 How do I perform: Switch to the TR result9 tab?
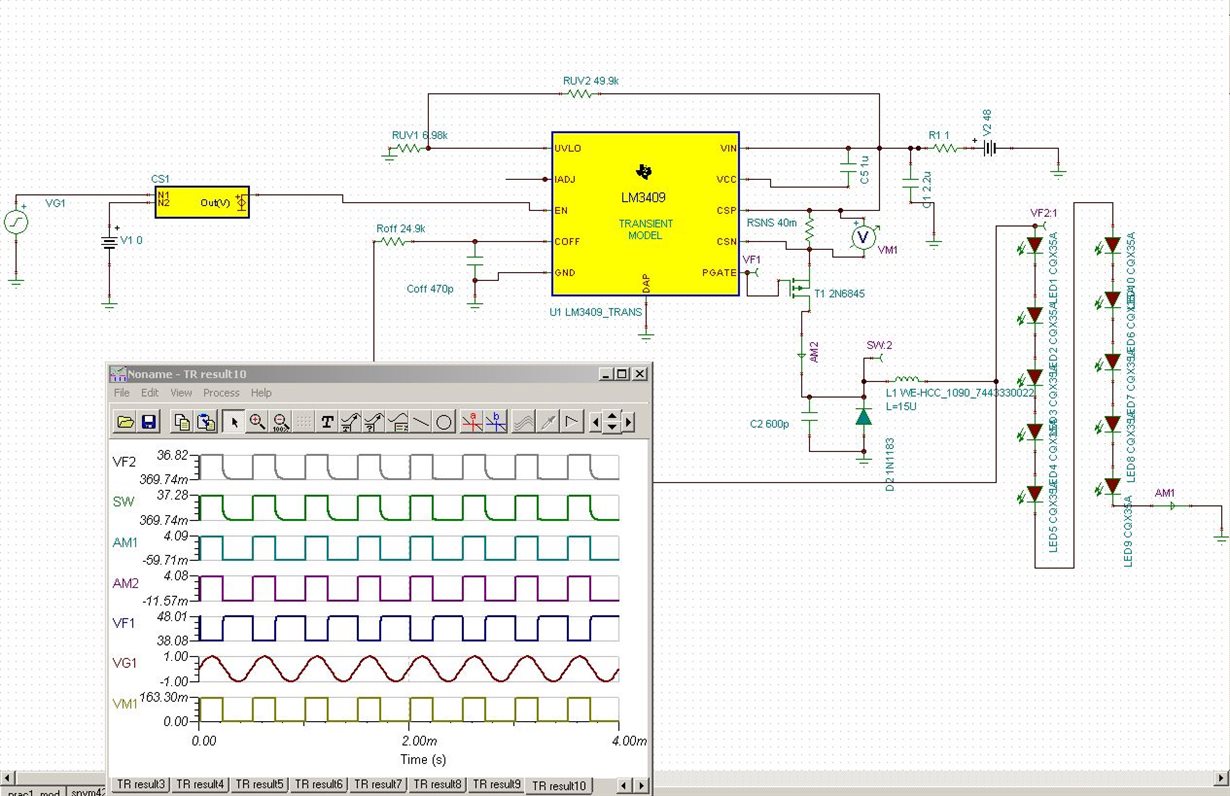496,785
